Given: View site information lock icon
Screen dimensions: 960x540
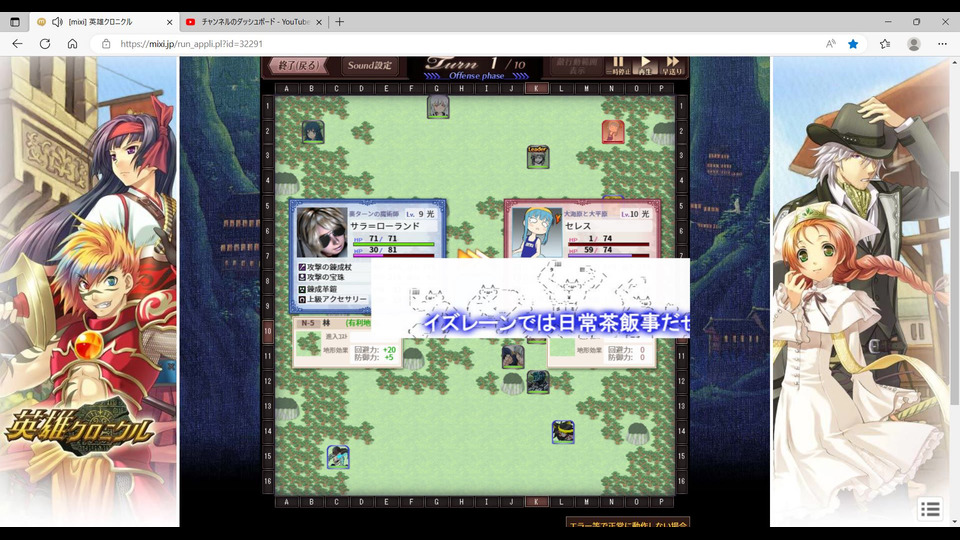Looking at the screenshot, I should [x=106, y=44].
